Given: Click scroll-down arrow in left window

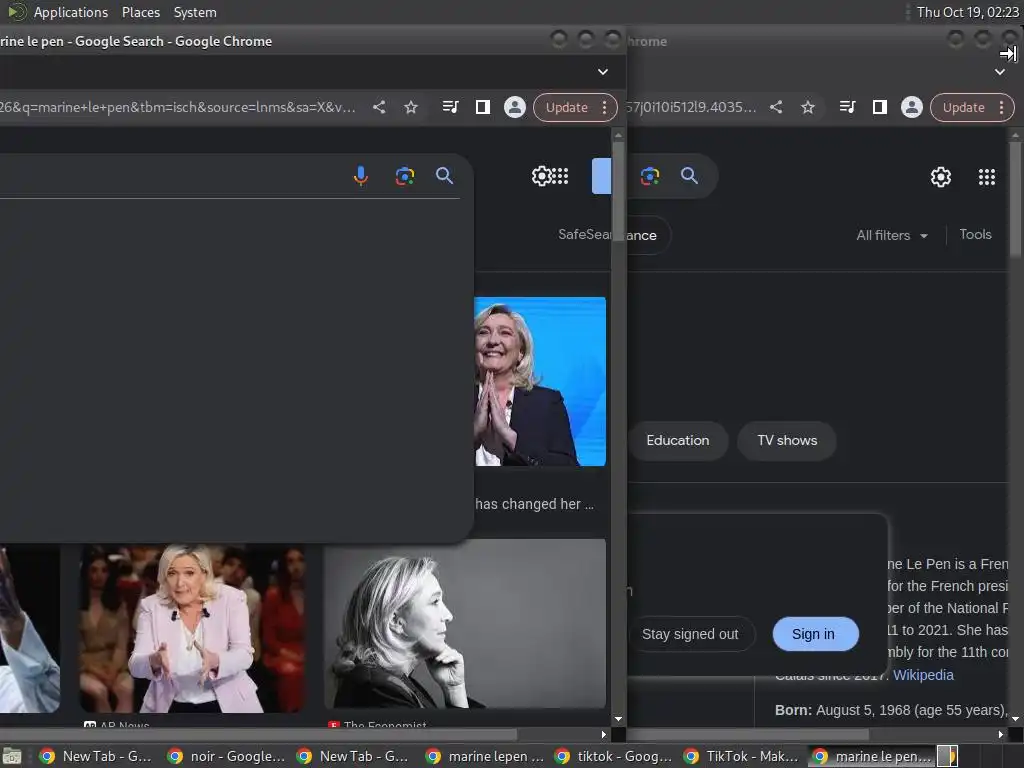Looking at the screenshot, I should point(618,719).
